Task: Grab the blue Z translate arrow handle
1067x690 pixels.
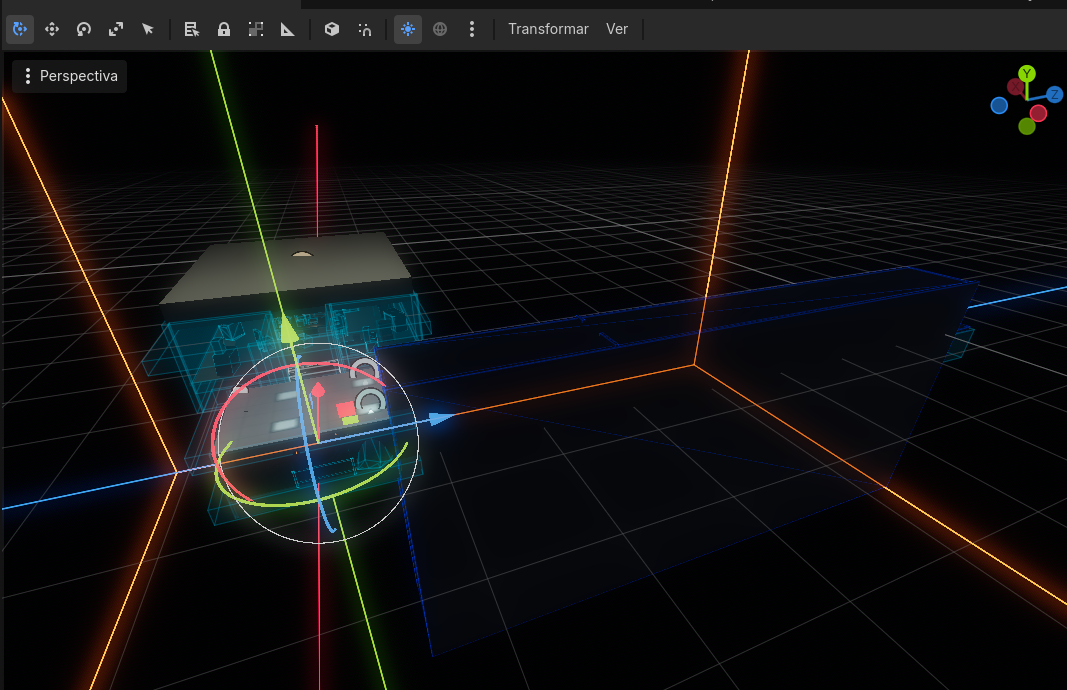Action: 442,418
